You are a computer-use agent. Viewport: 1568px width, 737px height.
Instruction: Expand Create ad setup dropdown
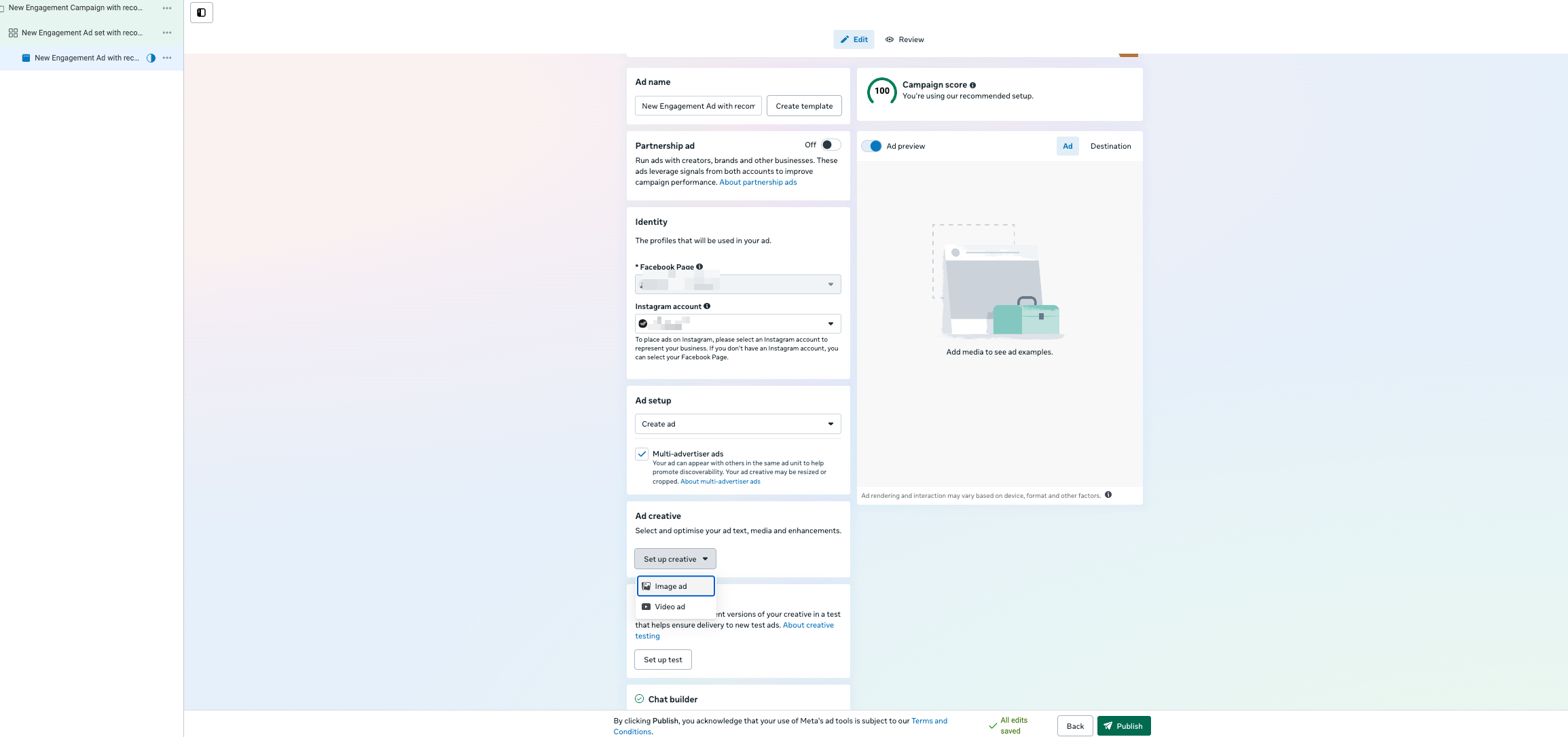(x=737, y=424)
